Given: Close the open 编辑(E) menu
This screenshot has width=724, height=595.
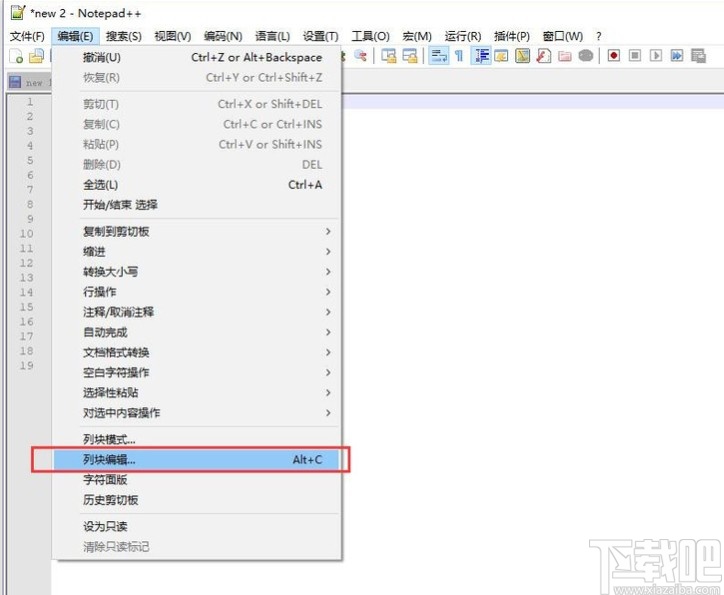Looking at the screenshot, I should [x=75, y=36].
